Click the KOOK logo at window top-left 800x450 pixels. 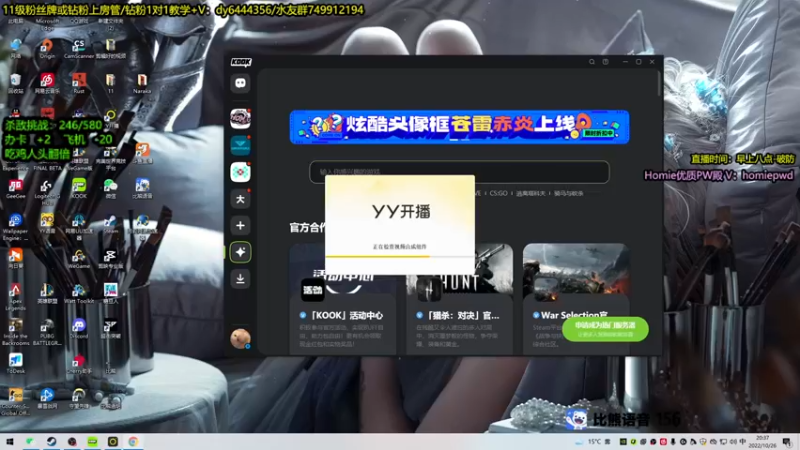241,62
